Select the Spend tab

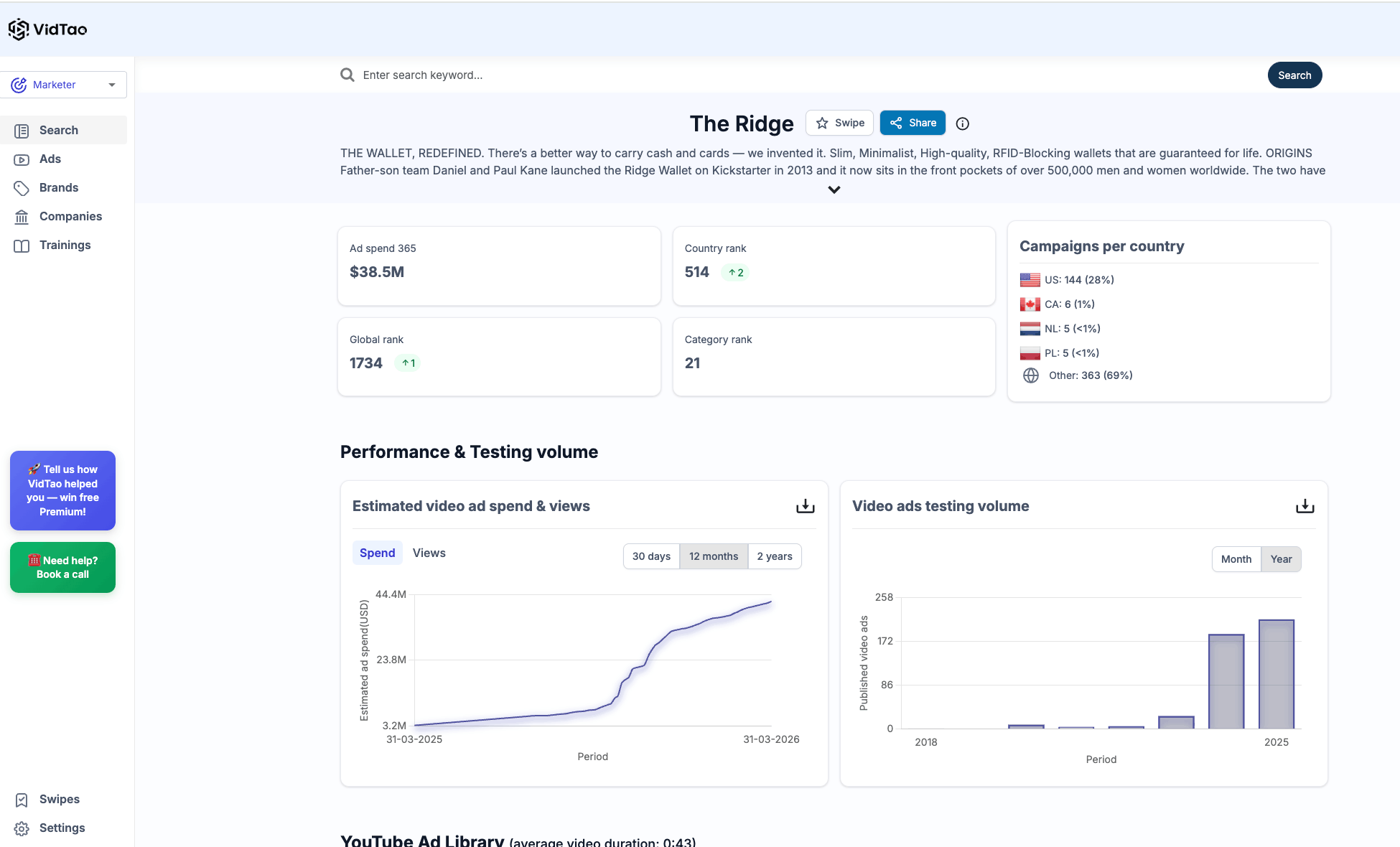[377, 553]
